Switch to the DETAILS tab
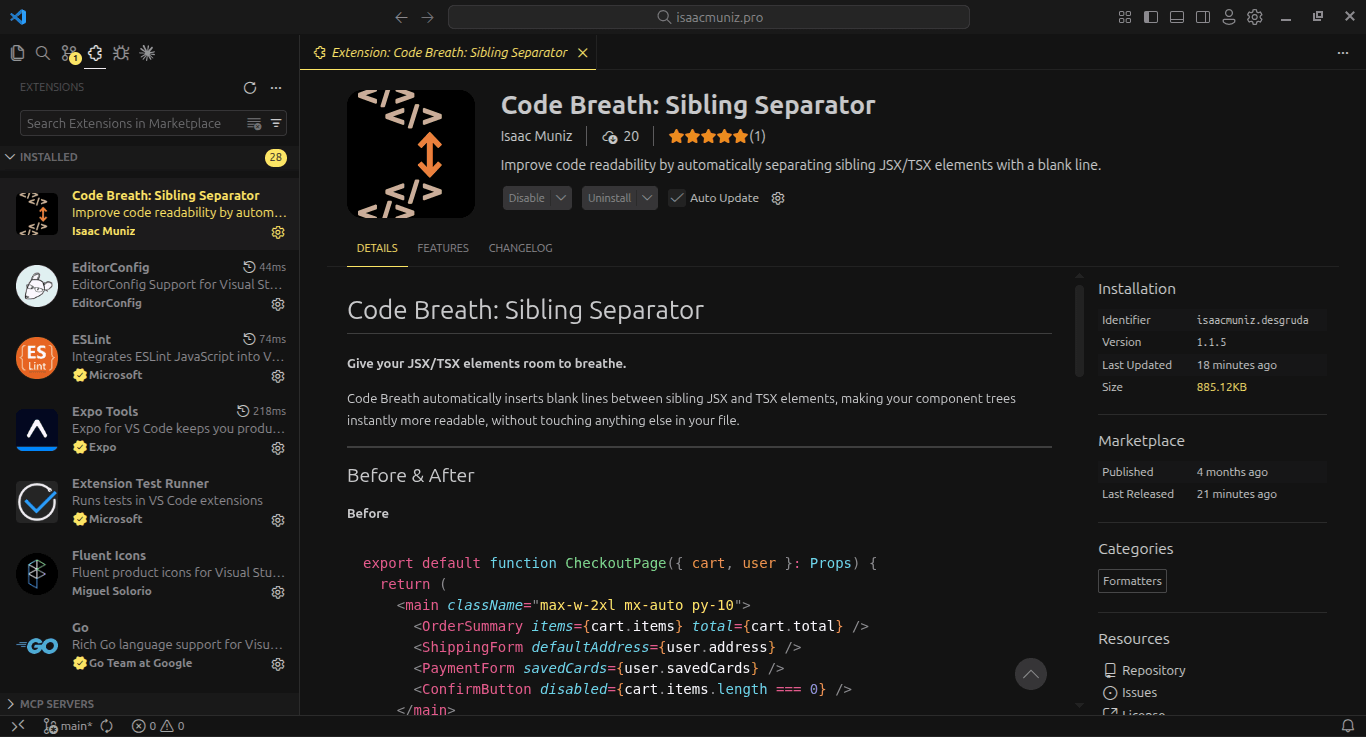The image size is (1366, 737). pyautogui.click(x=377, y=248)
